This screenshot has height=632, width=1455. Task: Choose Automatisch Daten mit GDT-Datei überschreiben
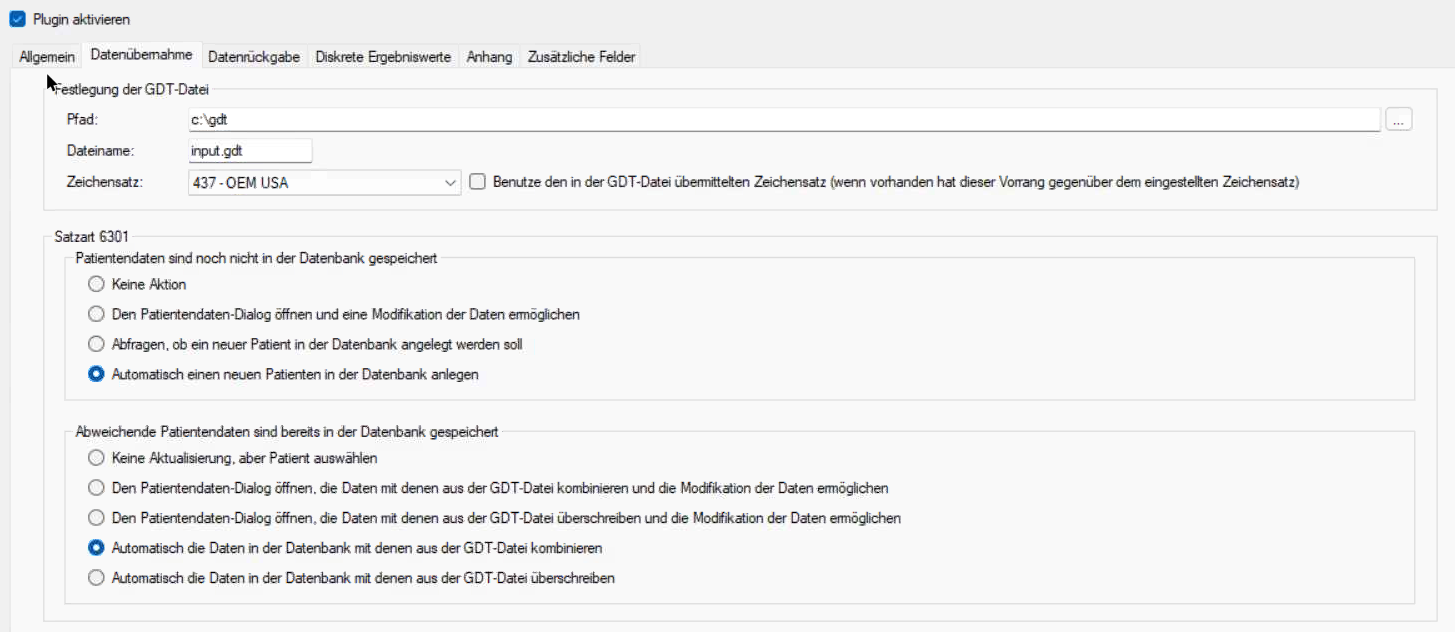[96, 578]
